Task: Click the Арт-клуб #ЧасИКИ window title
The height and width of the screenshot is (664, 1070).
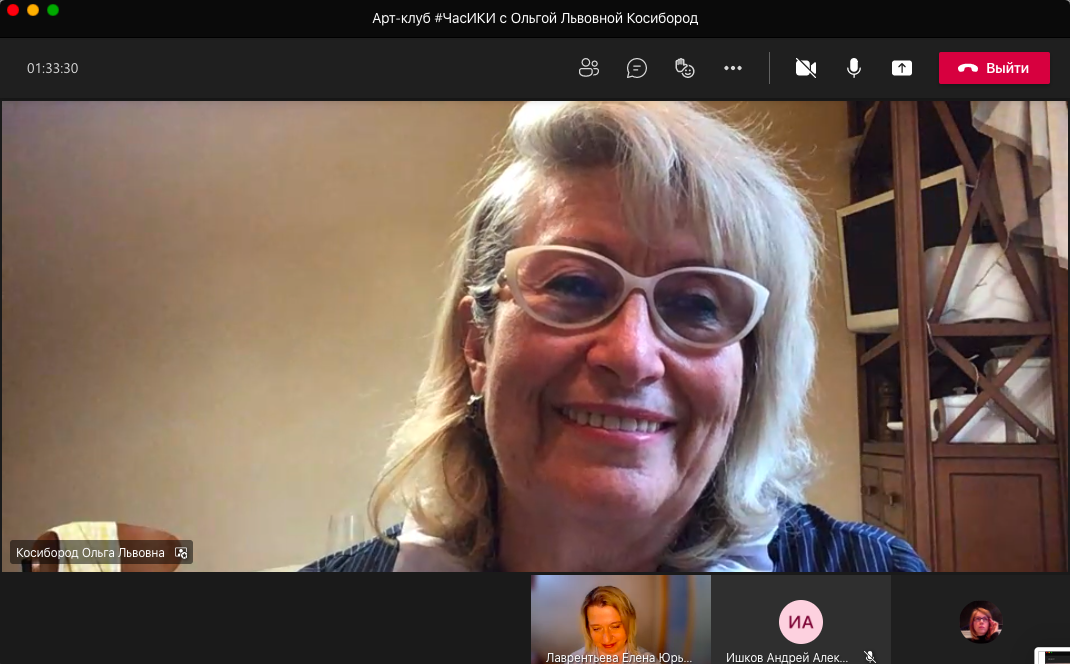Action: pos(535,18)
